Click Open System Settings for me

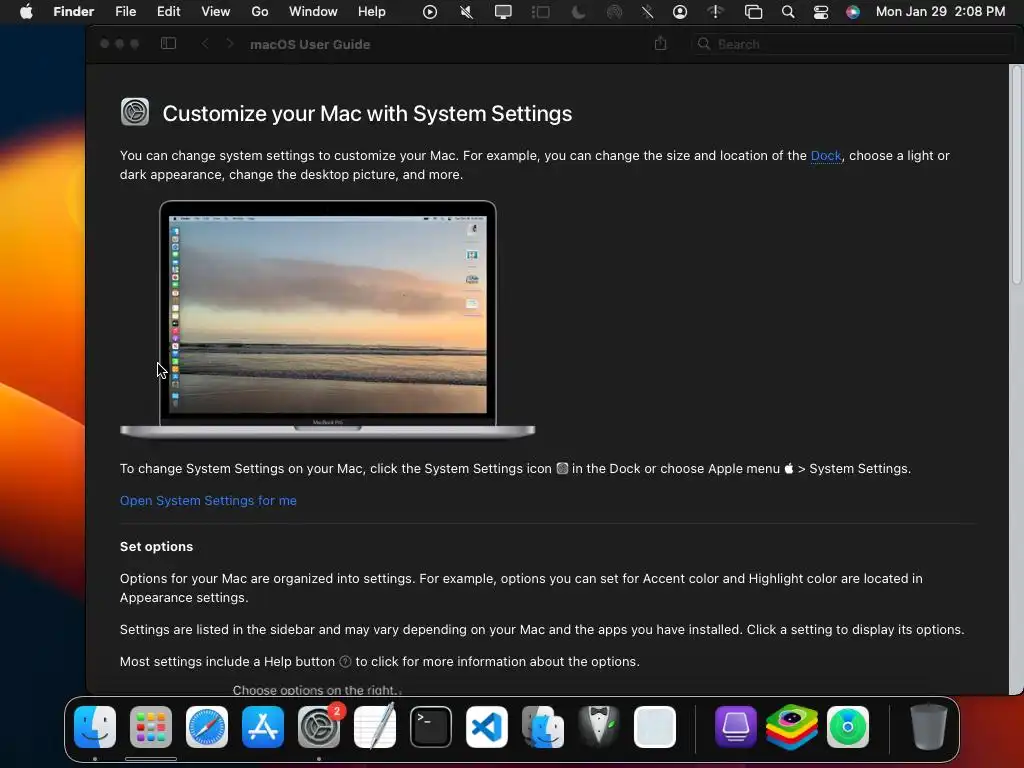[x=208, y=500]
